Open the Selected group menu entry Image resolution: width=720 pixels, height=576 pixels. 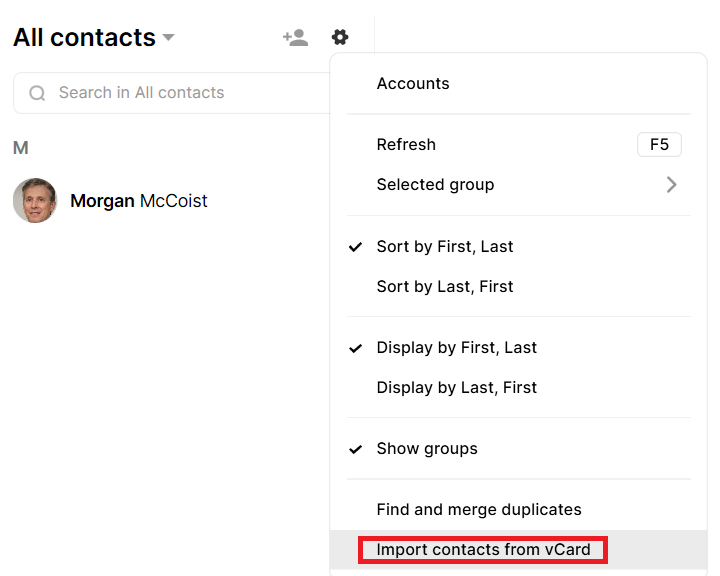(519, 185)
